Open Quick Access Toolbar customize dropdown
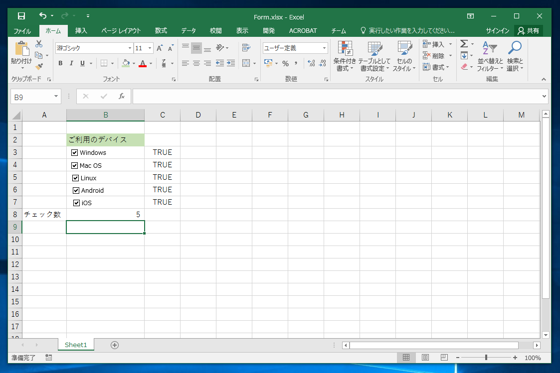Screen dimensions: 560x373 88,16
